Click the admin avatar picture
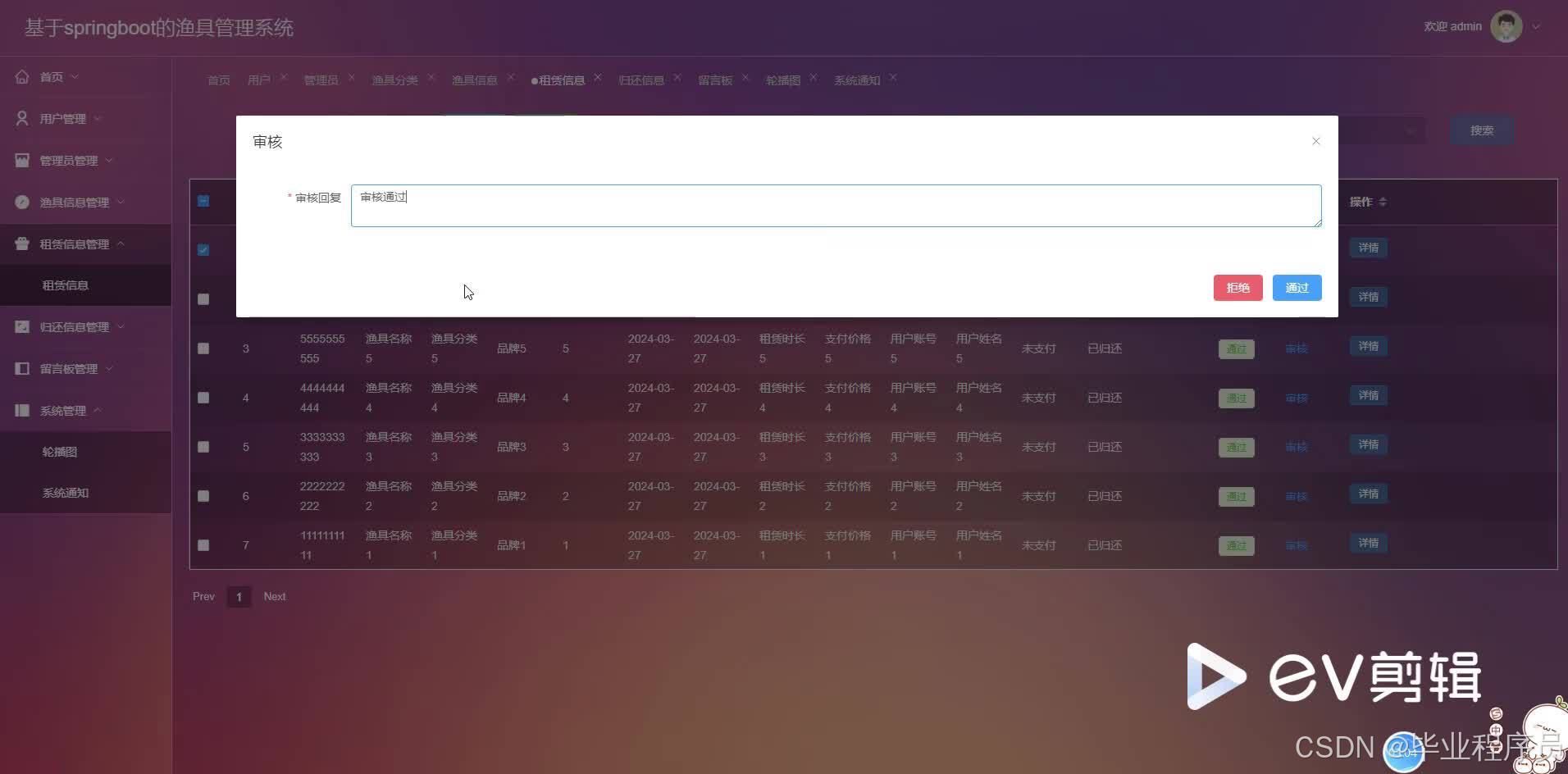Screen dimensions: 1568x774 click(x=1506, y=26)
